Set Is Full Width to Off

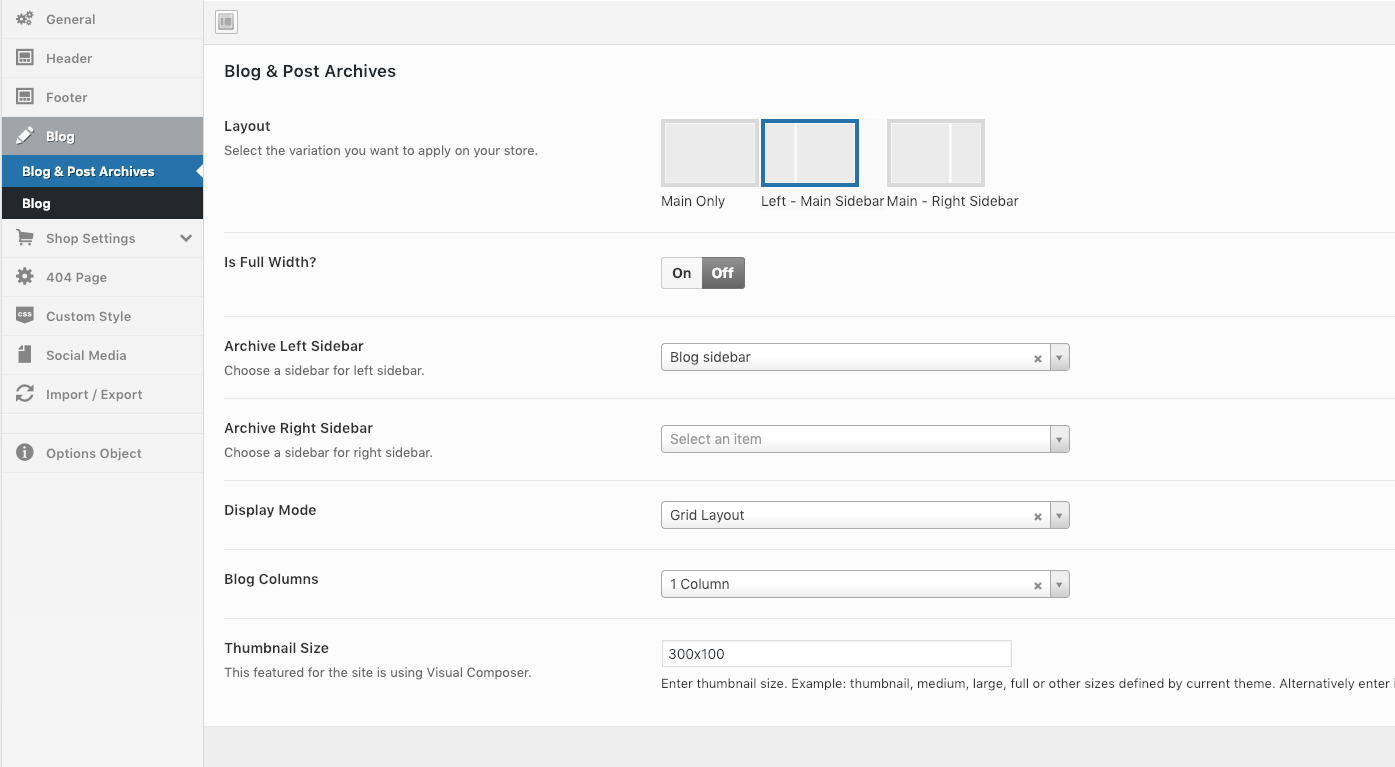point(723,273)
